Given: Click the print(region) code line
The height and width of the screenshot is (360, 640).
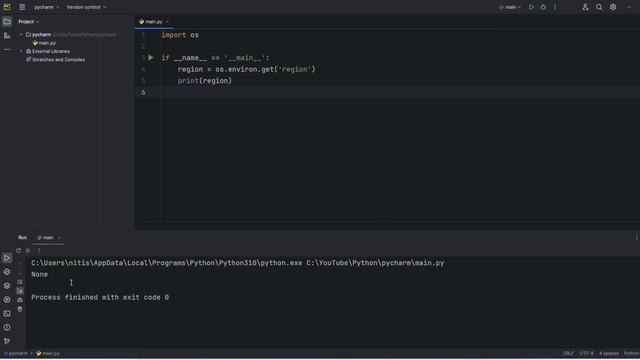Looking at the screenshot, I should tap(204, 81).
